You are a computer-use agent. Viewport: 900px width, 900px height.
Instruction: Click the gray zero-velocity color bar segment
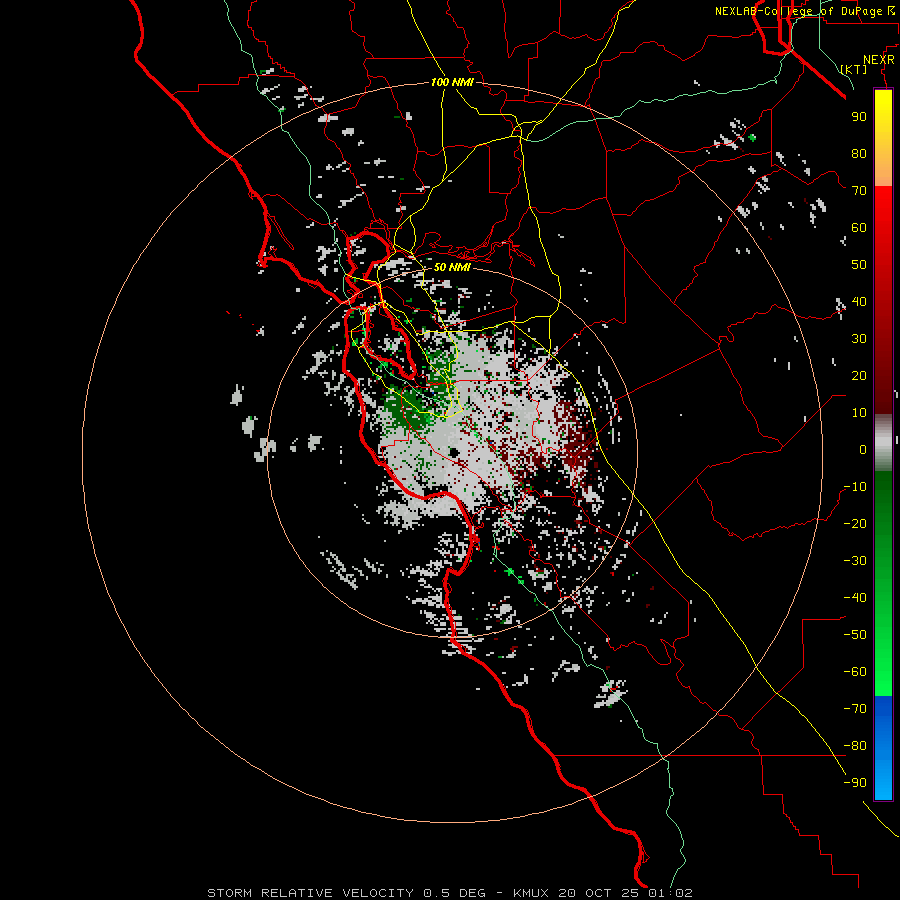tap(883, 443)
